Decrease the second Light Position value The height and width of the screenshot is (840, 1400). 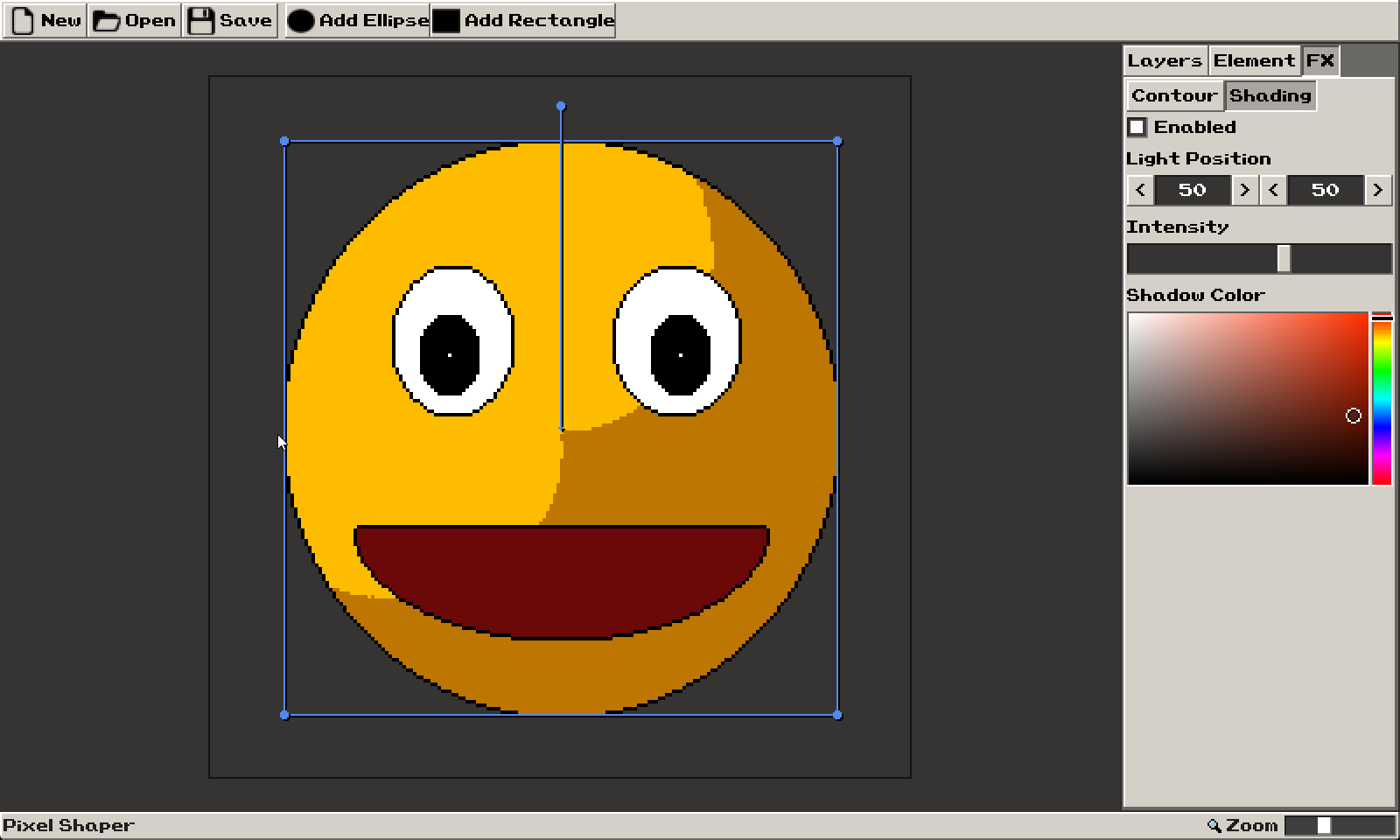[1273, 190]
